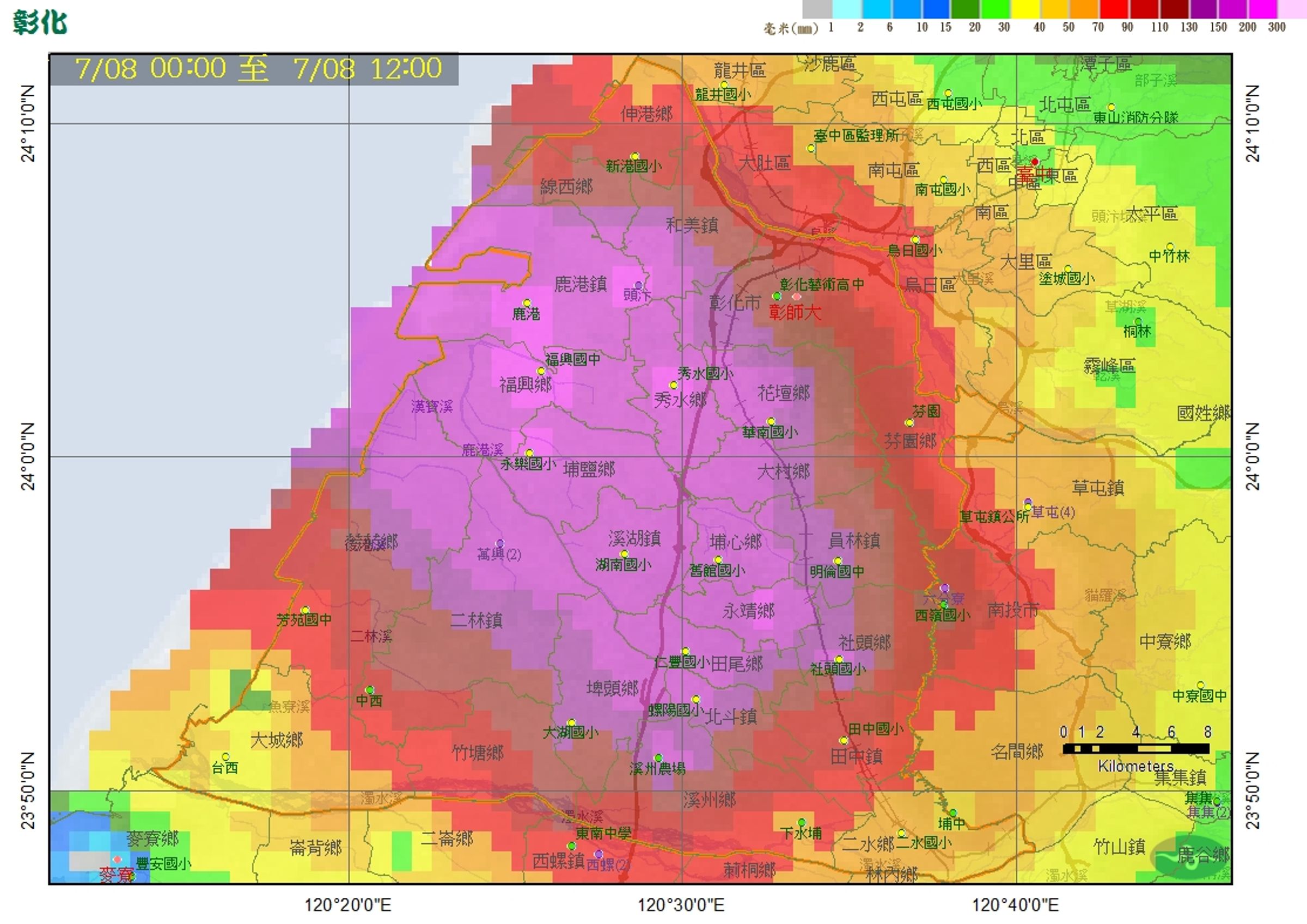This screenshot has height=924, width=1307.
Task: Click the 120°20'0"E longitude label
Action: pos(348,904)
